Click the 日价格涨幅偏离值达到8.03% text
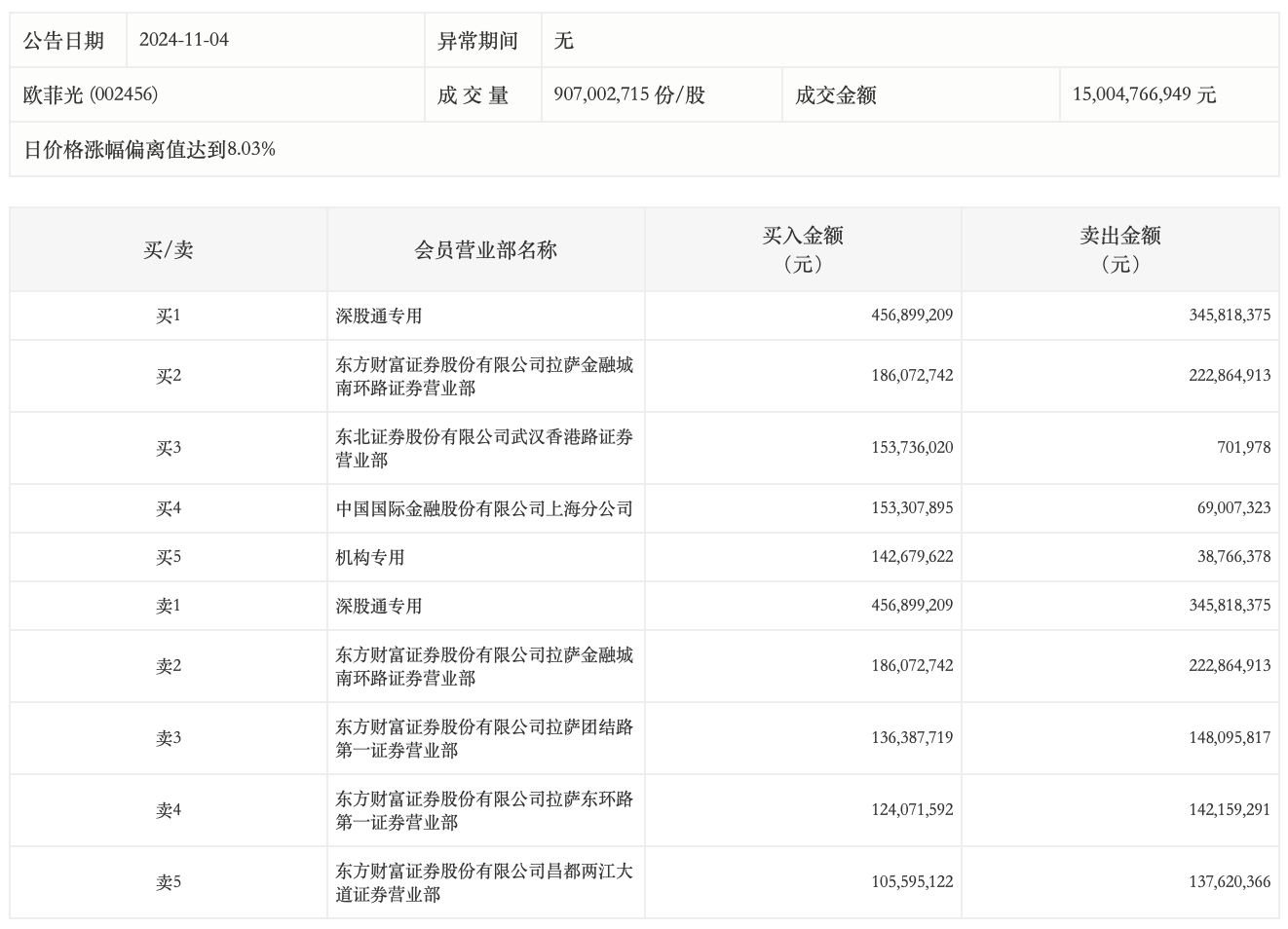Image resolution: width=1288 pixels, height=929 pixels. pyautogui.click(x=149, y=149)
